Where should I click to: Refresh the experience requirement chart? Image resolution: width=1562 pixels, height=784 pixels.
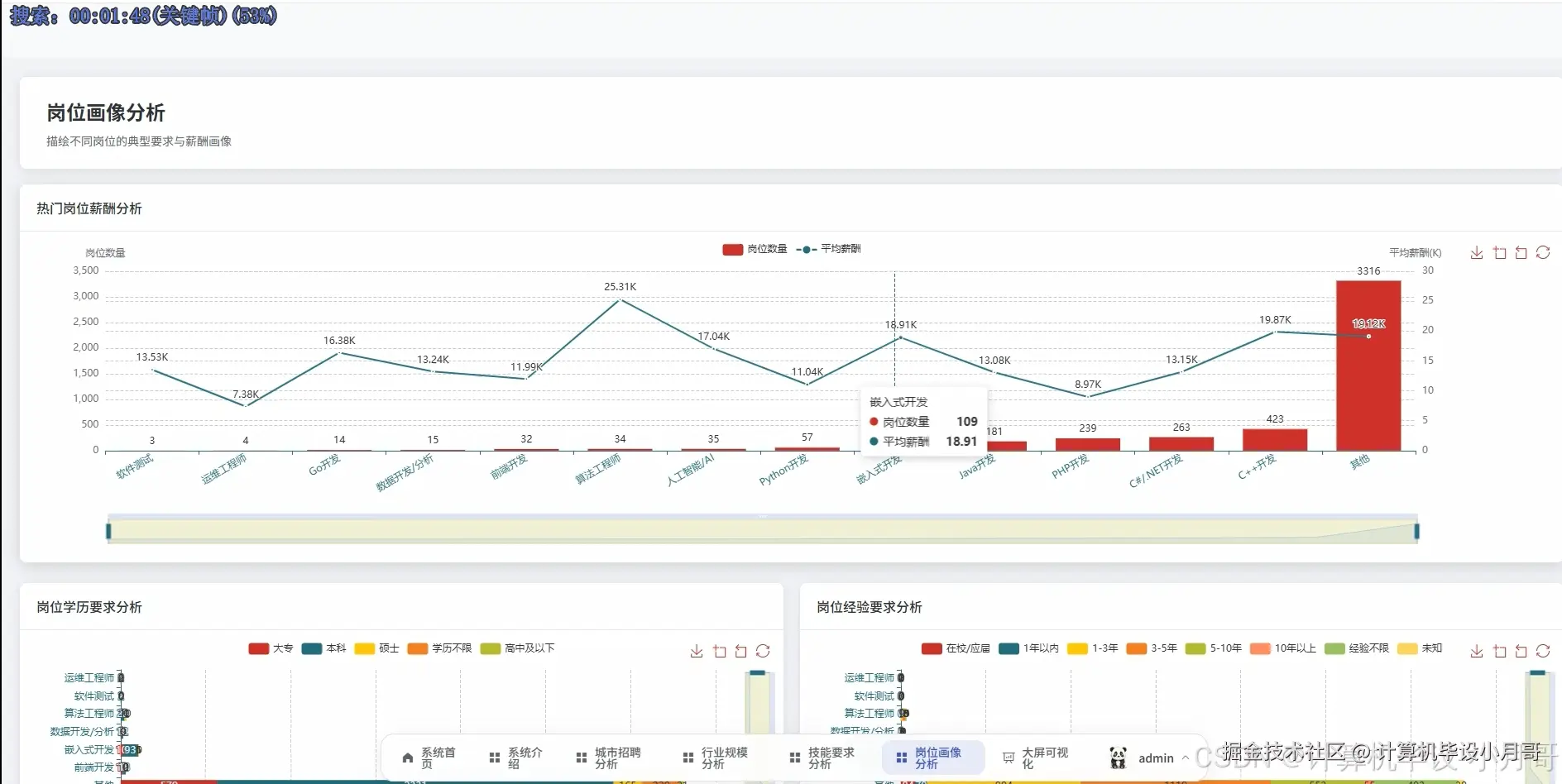[x=1543, y=652]
